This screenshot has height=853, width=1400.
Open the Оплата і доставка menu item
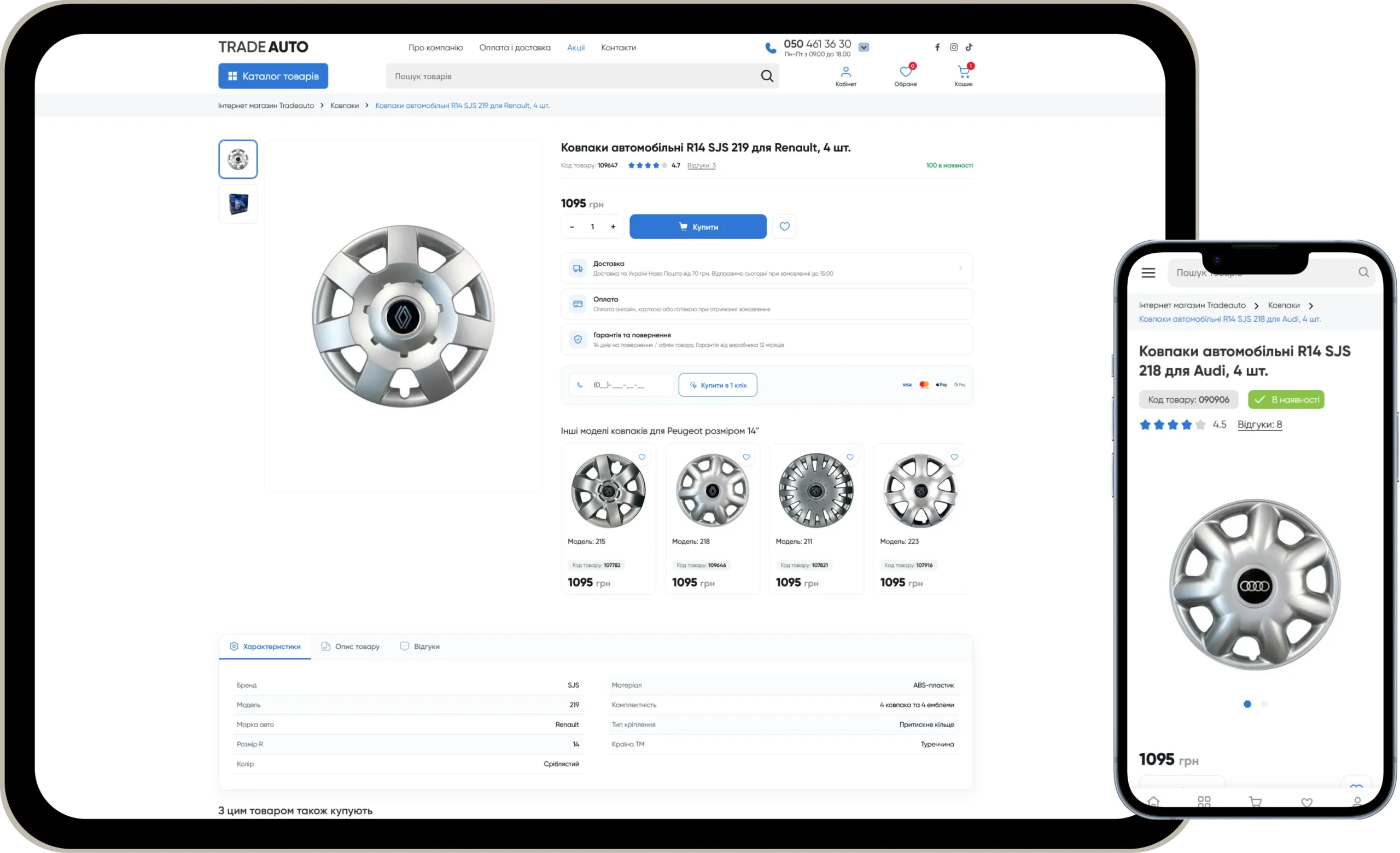point(515,48)
